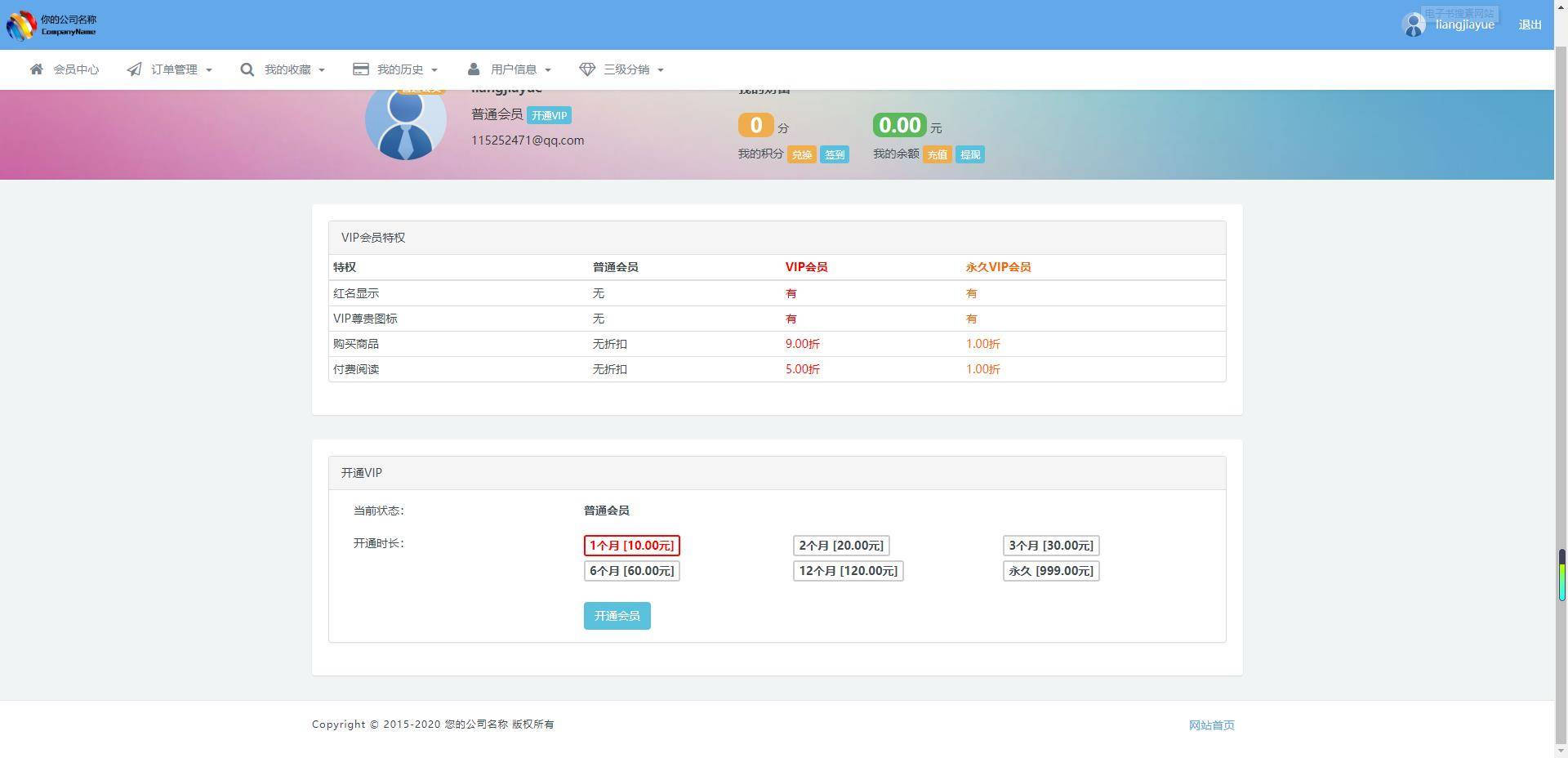This screenshot has width=1568, height=758.
Task: Click the liangjiayue username in header
Action: pos(1465,25)
